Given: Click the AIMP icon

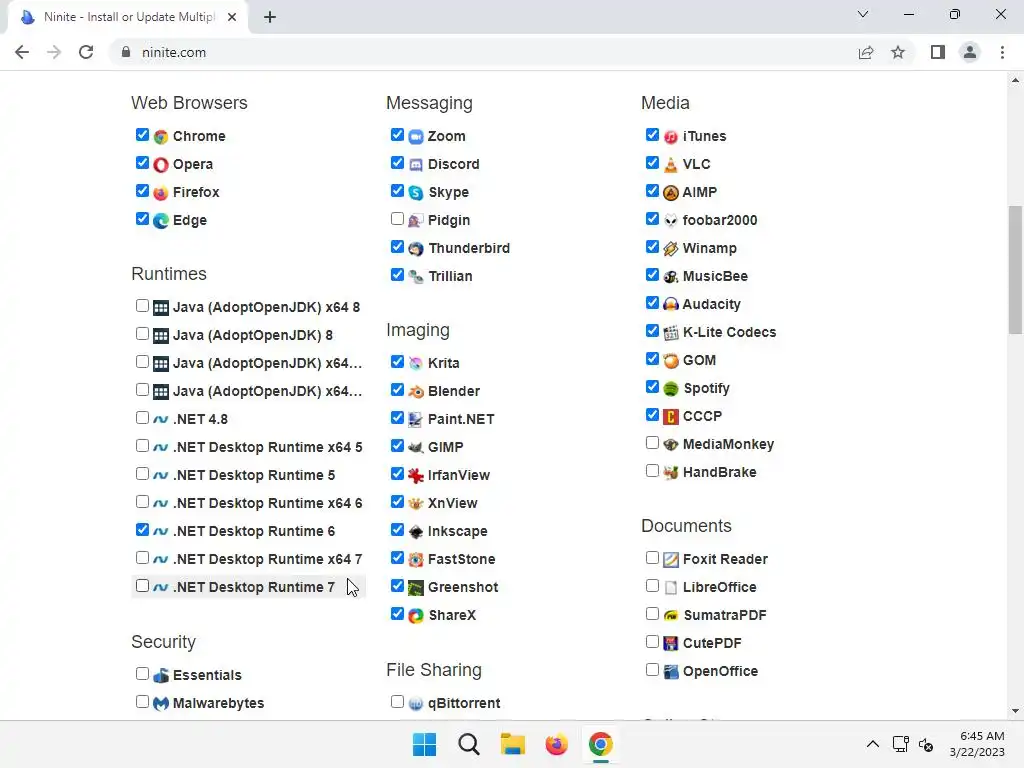Looking at the screenshot, I should click(x=671, y=193).
